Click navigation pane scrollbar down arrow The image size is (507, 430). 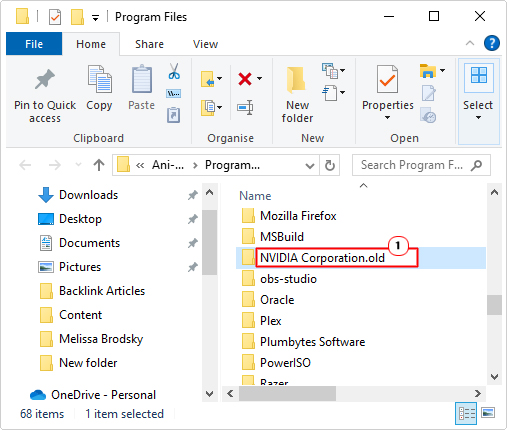click(209, 394)
